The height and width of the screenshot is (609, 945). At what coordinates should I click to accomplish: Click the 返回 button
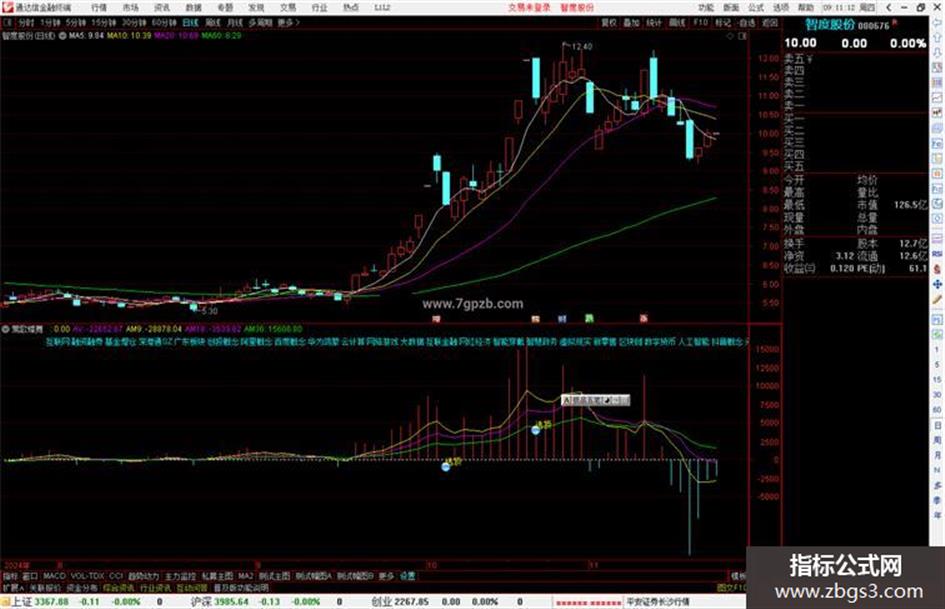(770, 22)
